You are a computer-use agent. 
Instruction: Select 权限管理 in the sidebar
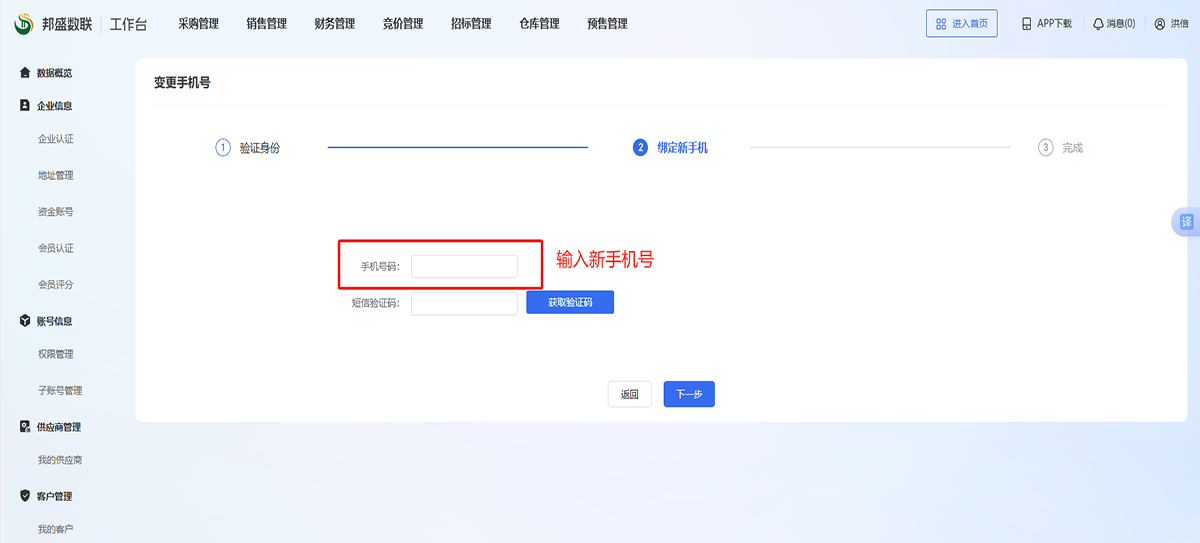tap(56, 354)
